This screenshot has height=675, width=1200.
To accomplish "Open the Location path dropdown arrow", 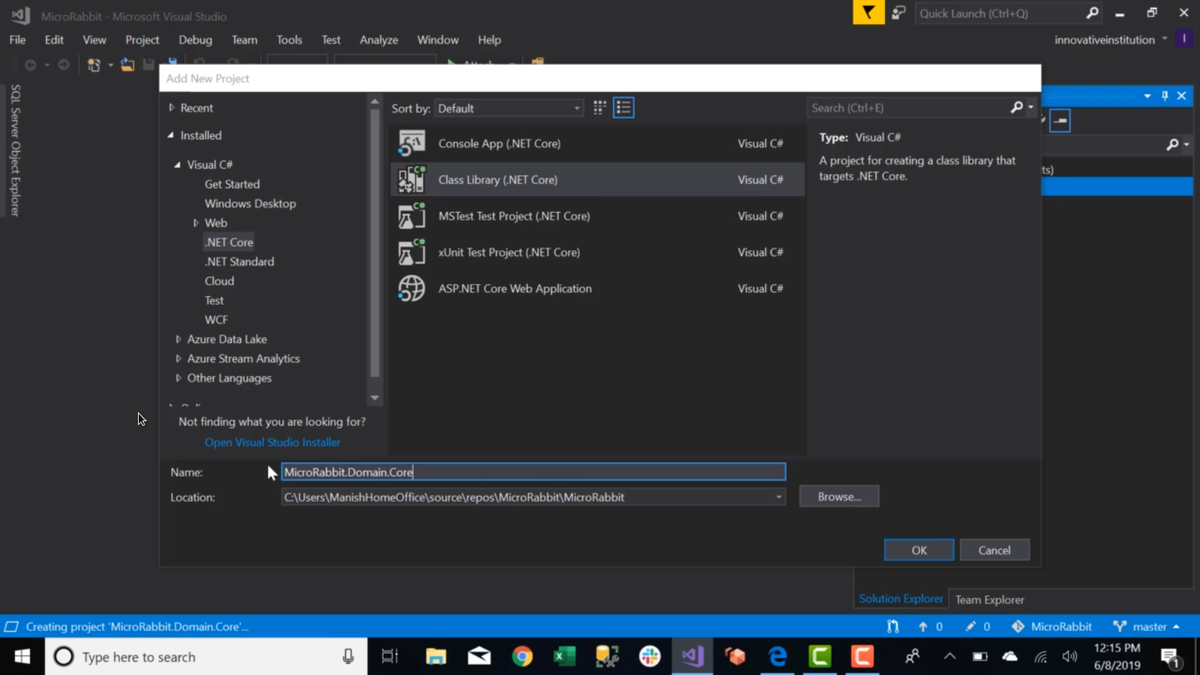I will [778, 497].
